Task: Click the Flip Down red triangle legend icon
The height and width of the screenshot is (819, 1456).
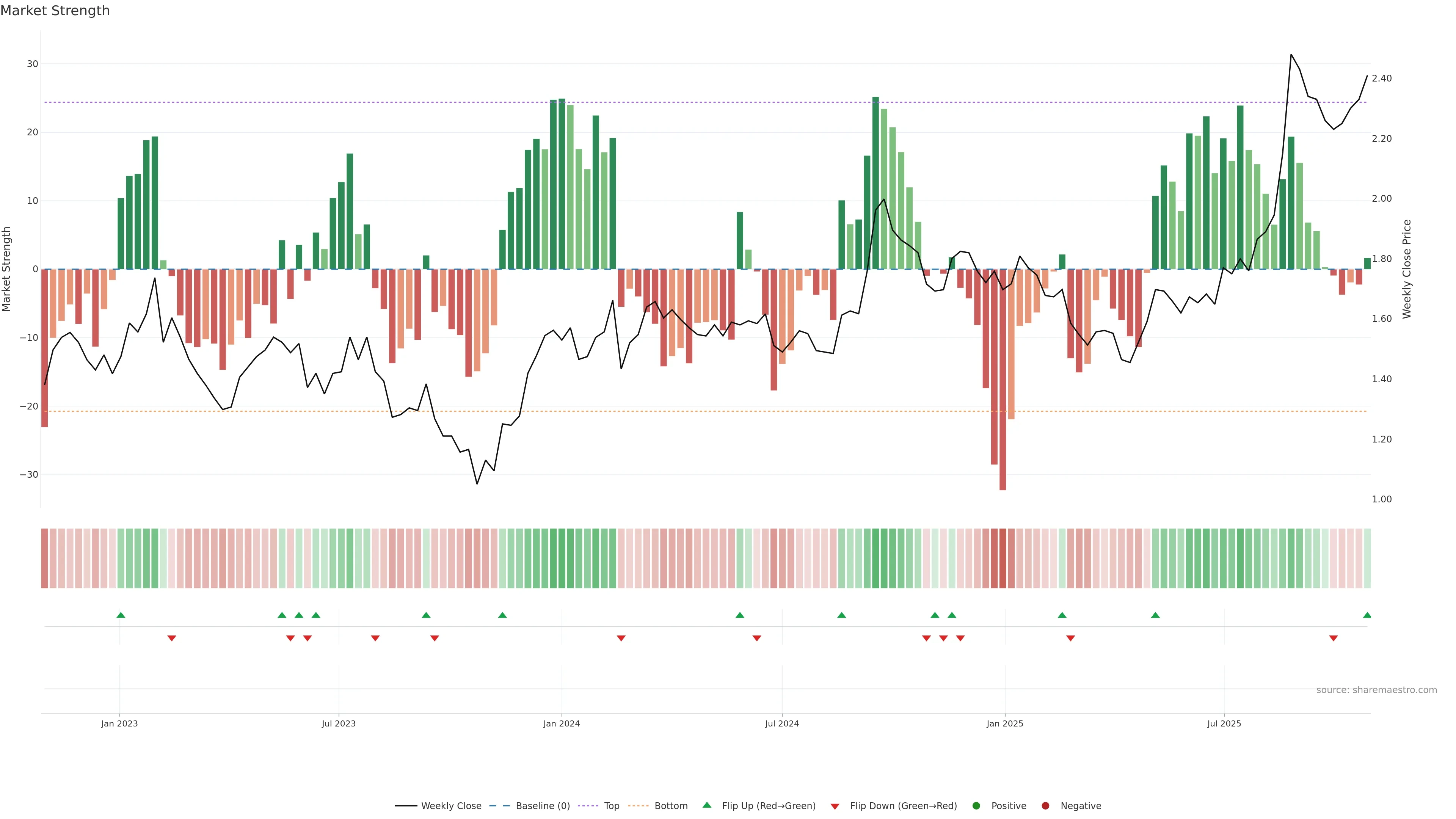Action: coord(835,806)
